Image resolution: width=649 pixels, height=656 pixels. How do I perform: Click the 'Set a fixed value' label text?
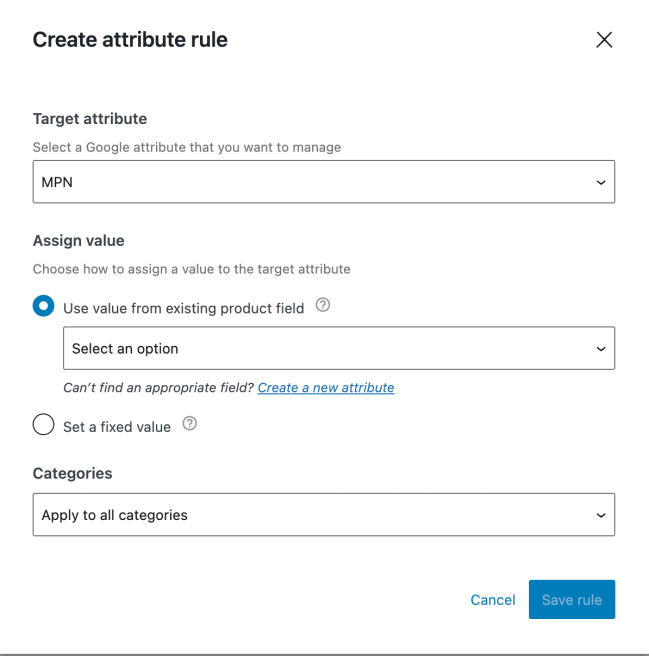117,427
